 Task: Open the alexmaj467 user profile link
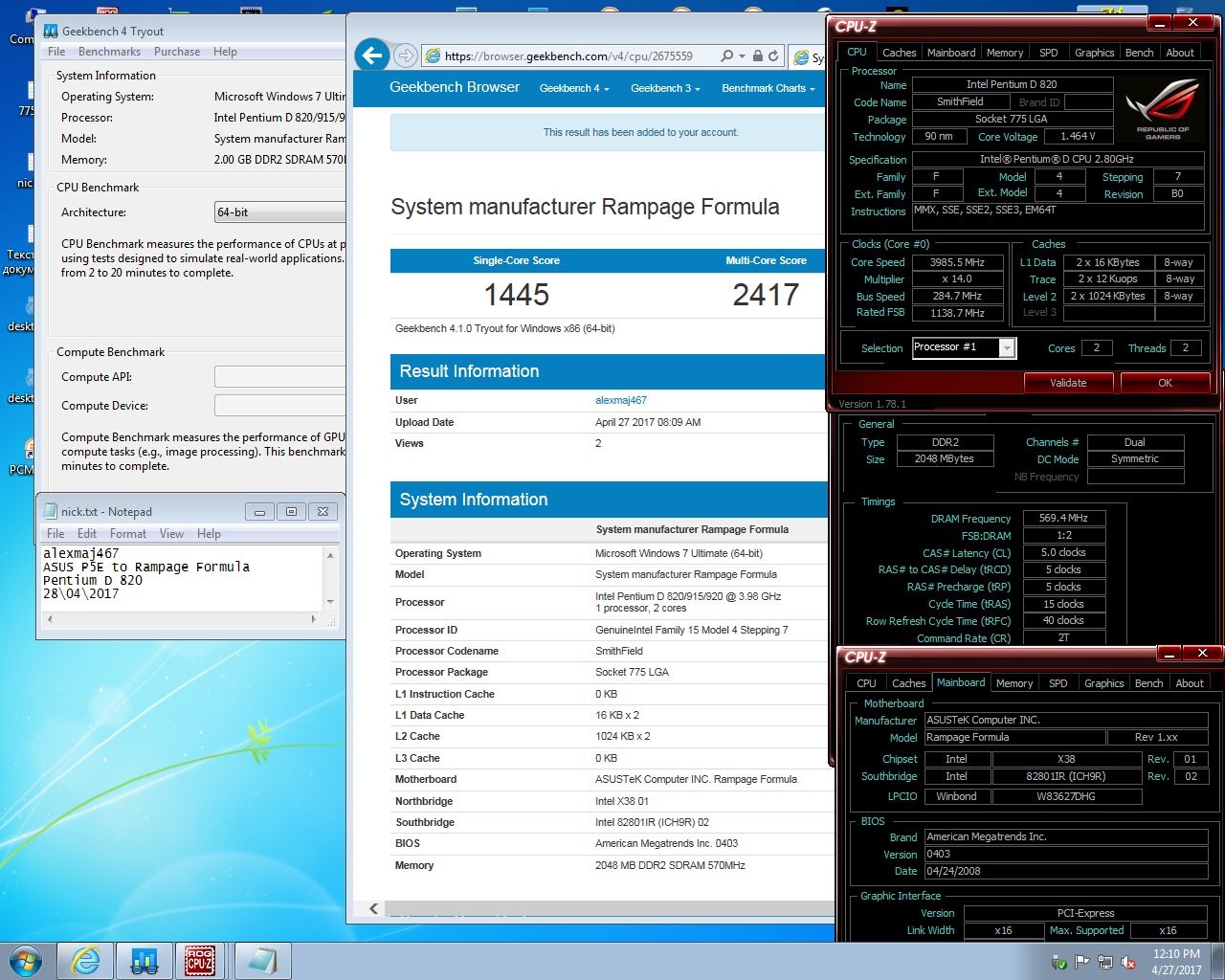621,401
